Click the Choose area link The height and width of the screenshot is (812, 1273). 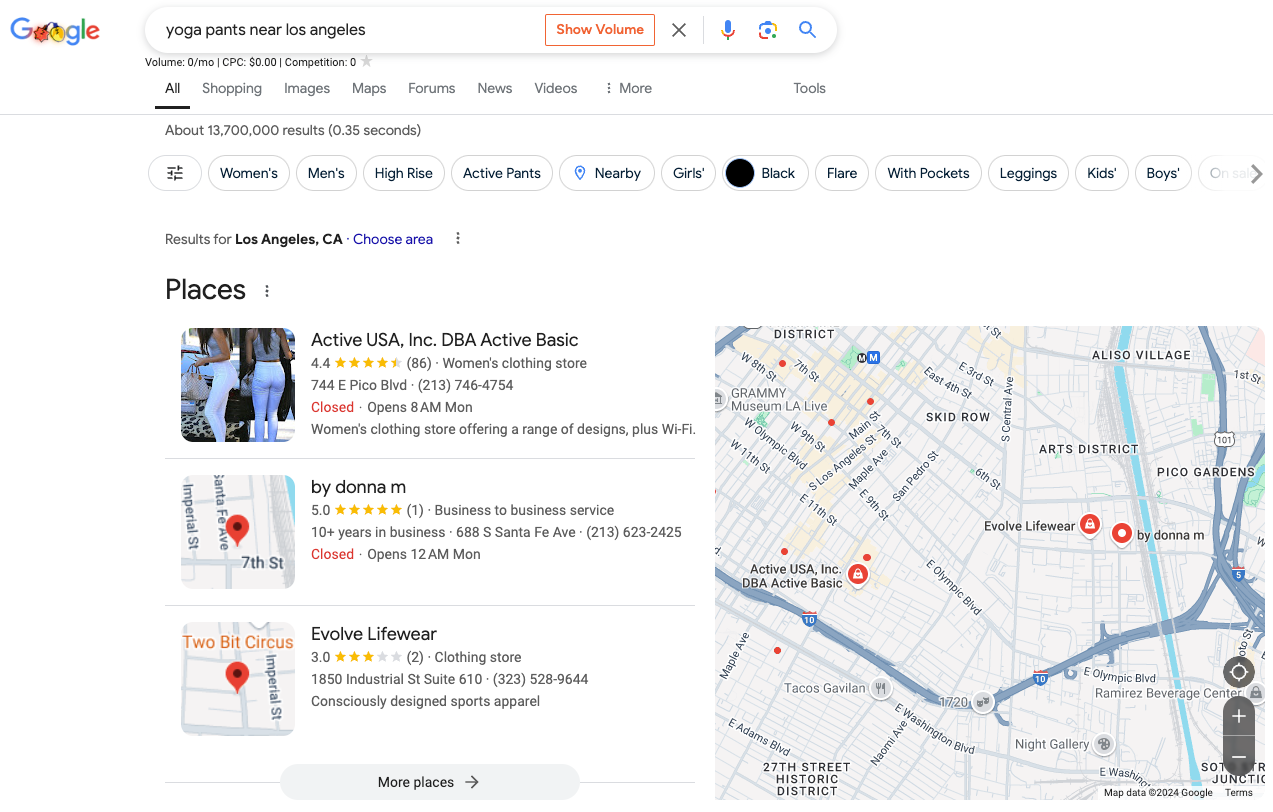[393, 239]
